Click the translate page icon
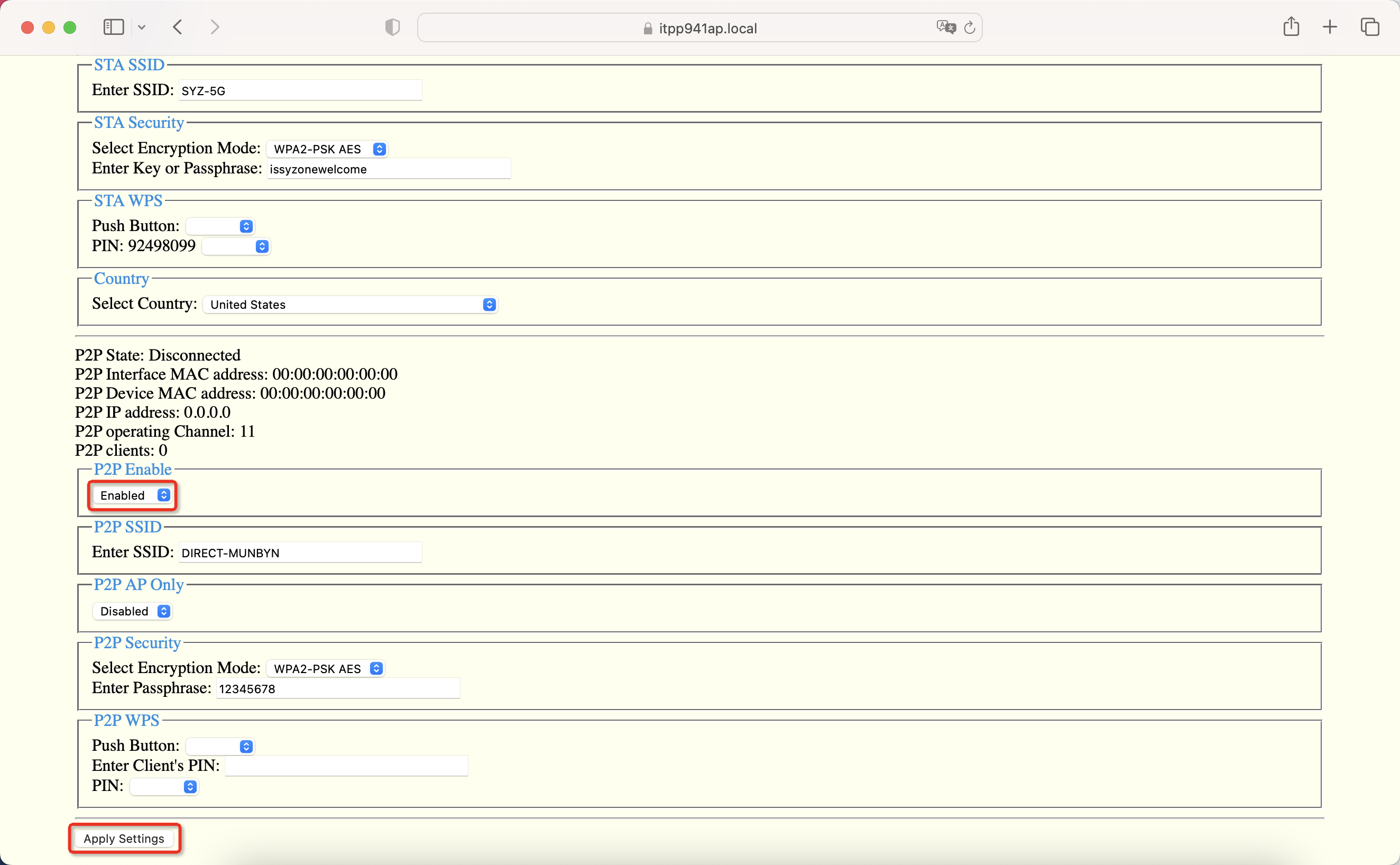1400x865 pixels. (946, 27)
